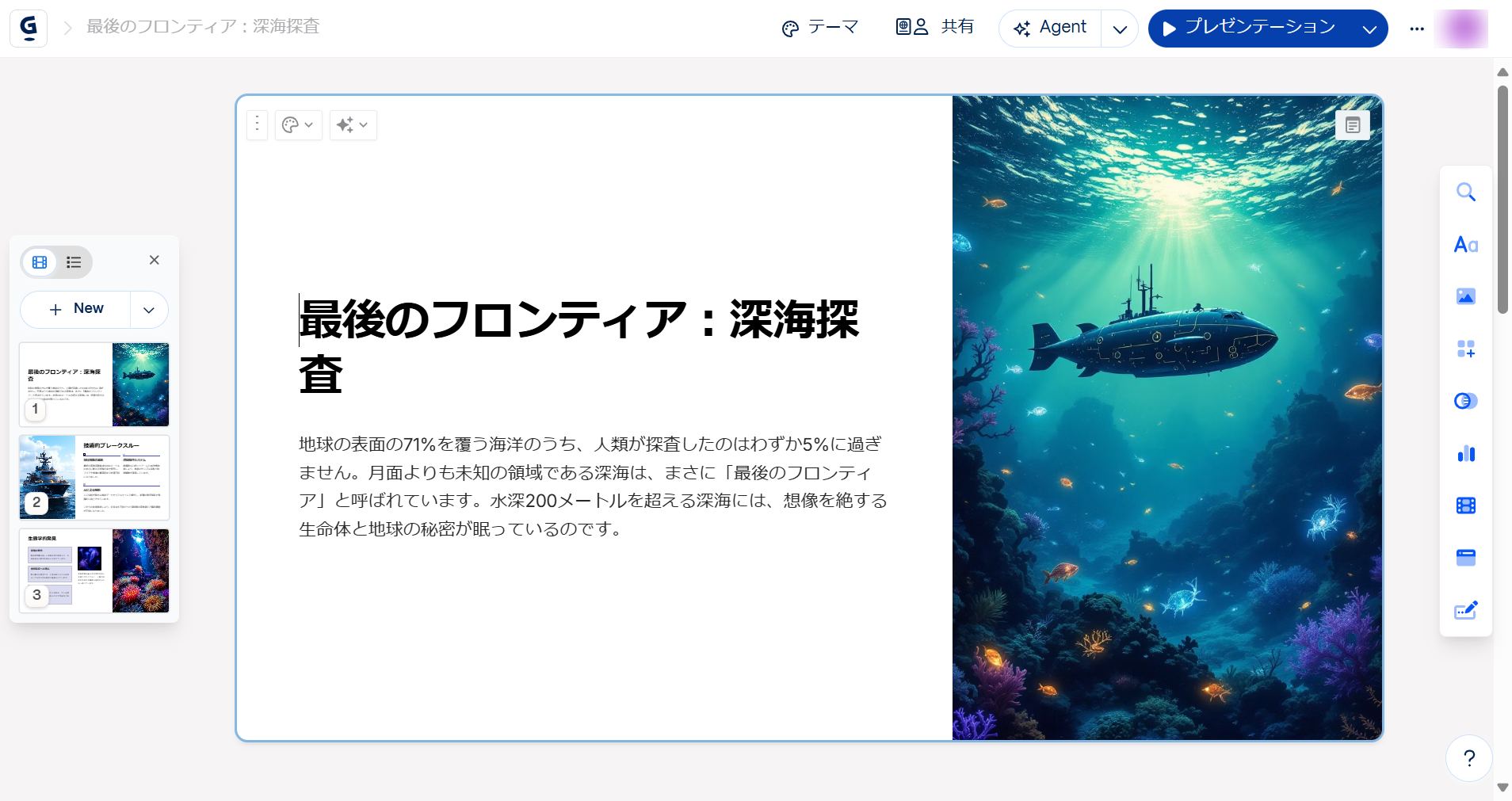This screenshot has width=1512, height=801.
Task: Open the 共有 share menu
Action: [x=935, y=28]
